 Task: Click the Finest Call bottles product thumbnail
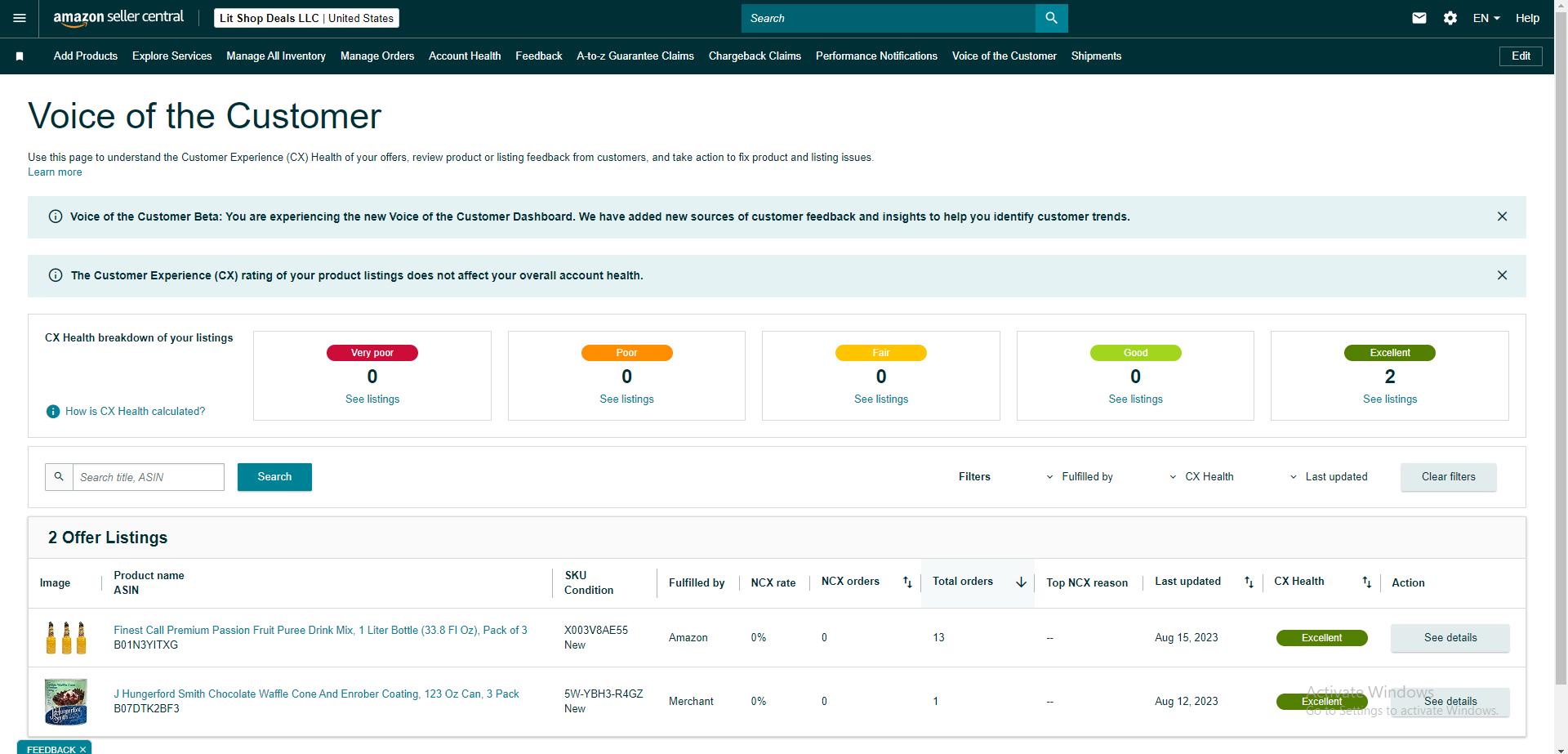click(66, 638)
